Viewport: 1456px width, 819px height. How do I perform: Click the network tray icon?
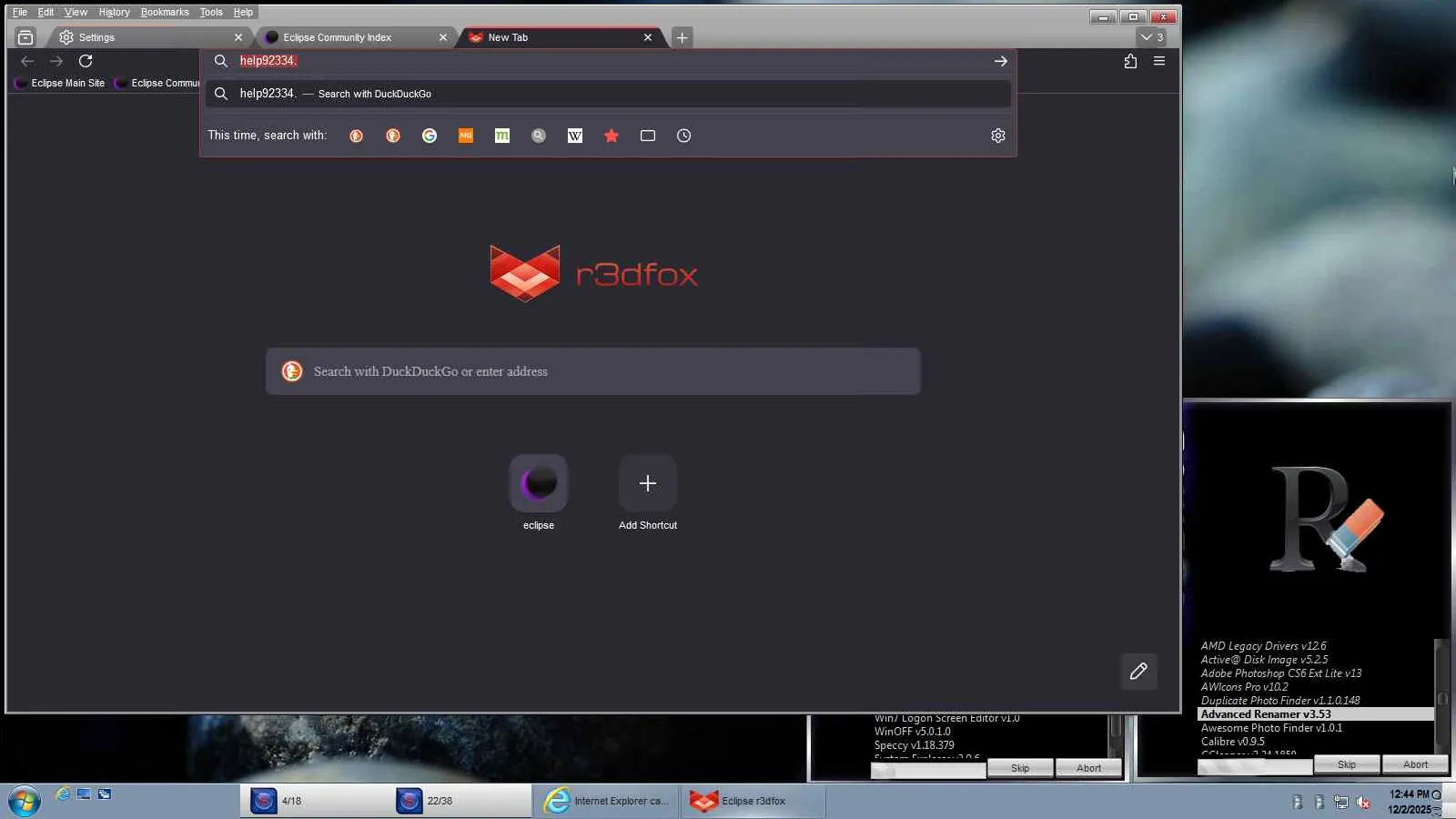[x=1341, y=802]
